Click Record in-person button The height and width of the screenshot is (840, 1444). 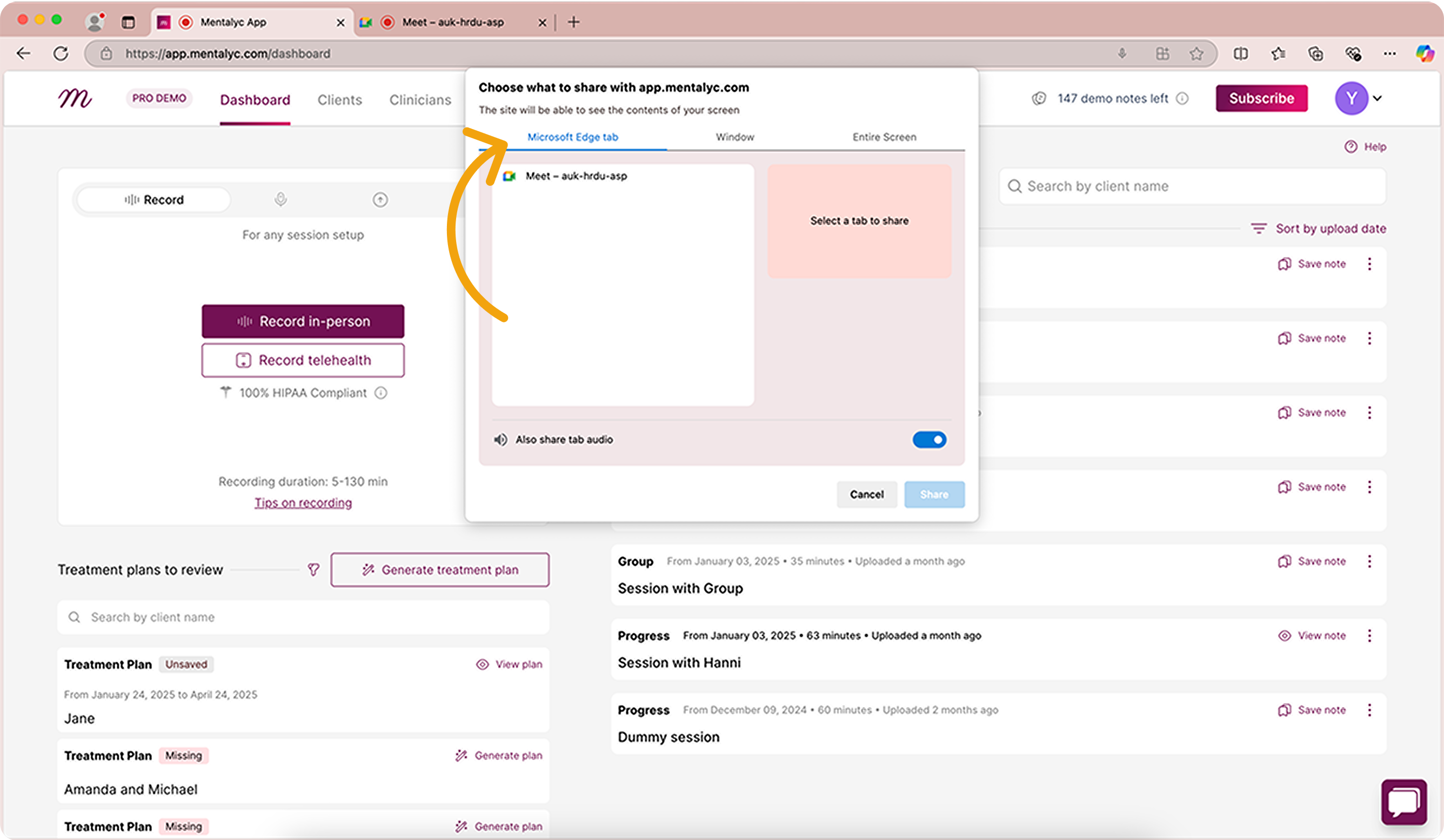(x=303, y=321)
